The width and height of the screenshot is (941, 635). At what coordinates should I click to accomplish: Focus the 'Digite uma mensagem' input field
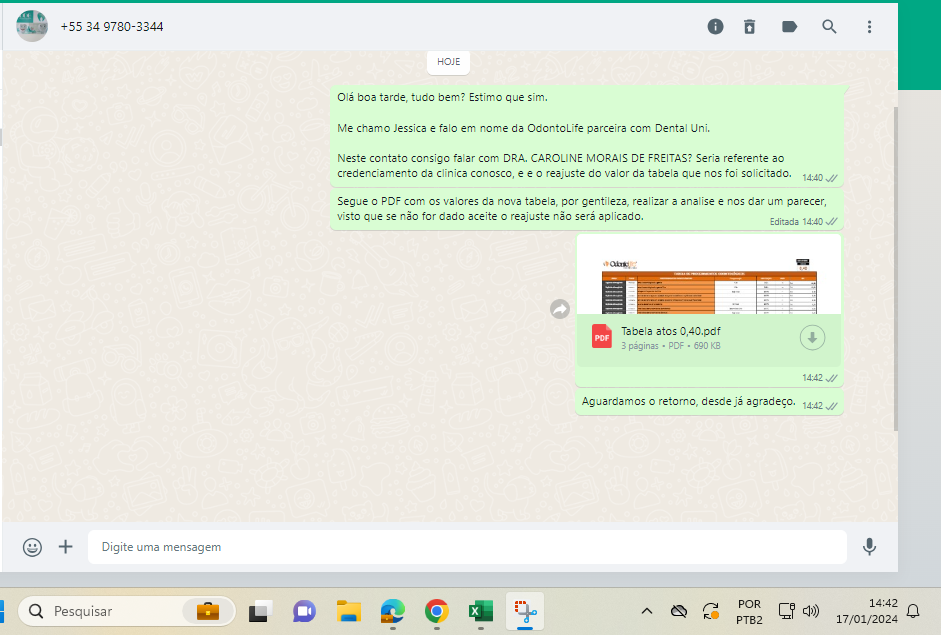pos(466,547)
